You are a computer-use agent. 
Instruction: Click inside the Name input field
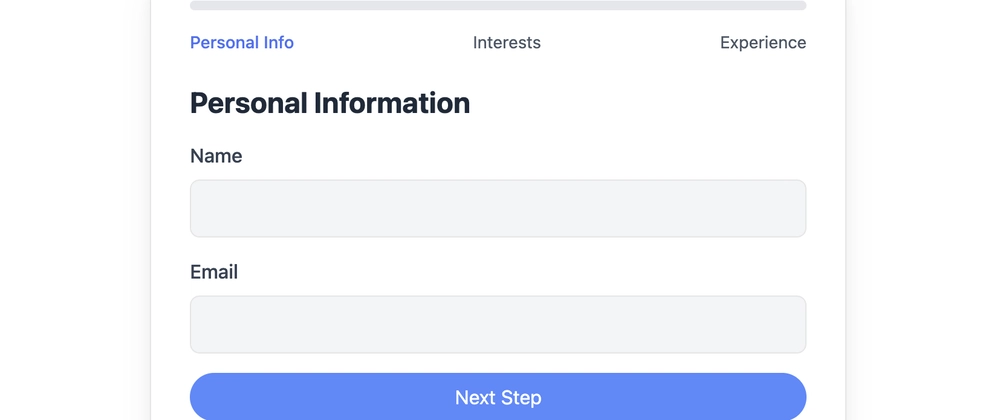(498, 208)
